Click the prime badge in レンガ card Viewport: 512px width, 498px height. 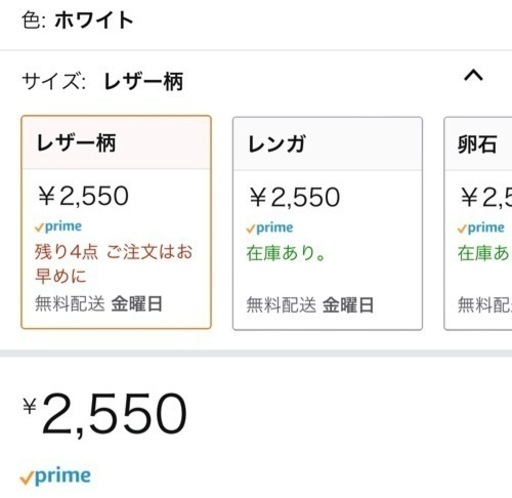(x=269, y=228)
